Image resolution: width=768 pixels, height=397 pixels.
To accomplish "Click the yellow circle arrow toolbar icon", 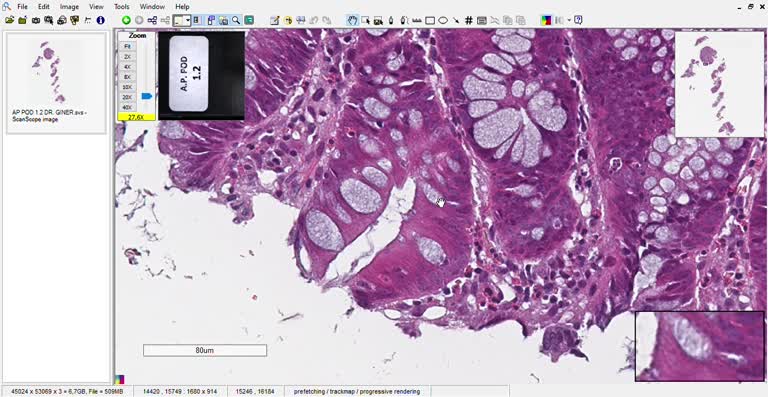I will (288, 20).
